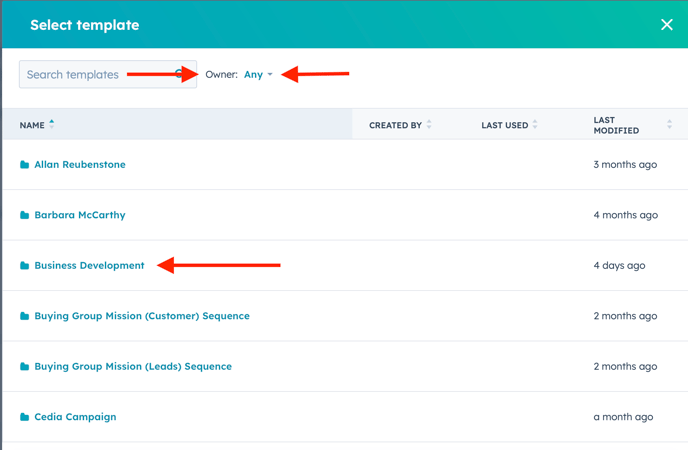Click folder icon beside Buying Group Mission (Leads) Sequence

pos(25,367)
